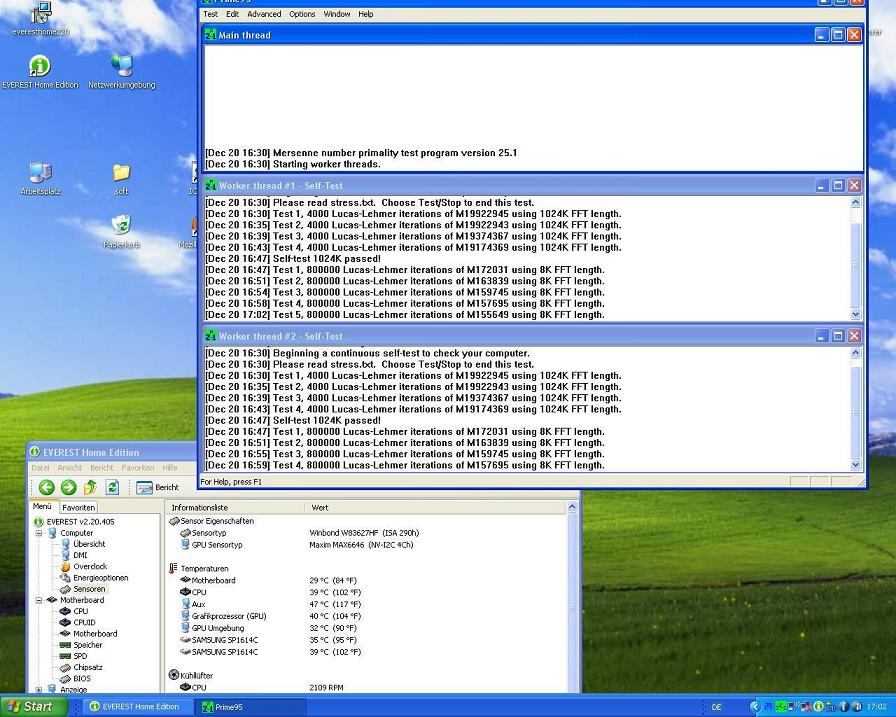Click scroll down arrow in Worker thread #2
Screen dimensions: 896x717
coord(855,465)
